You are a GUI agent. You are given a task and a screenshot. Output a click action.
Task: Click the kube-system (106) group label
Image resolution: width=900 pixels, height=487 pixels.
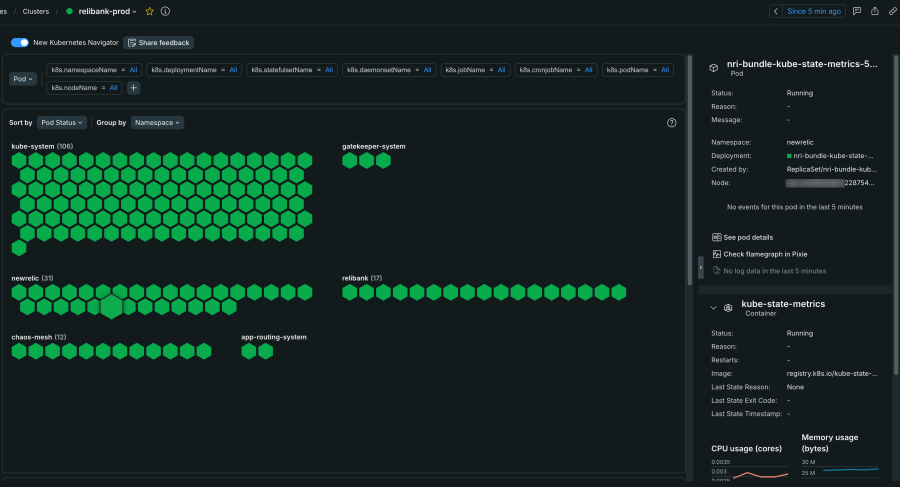pos(42,146)
